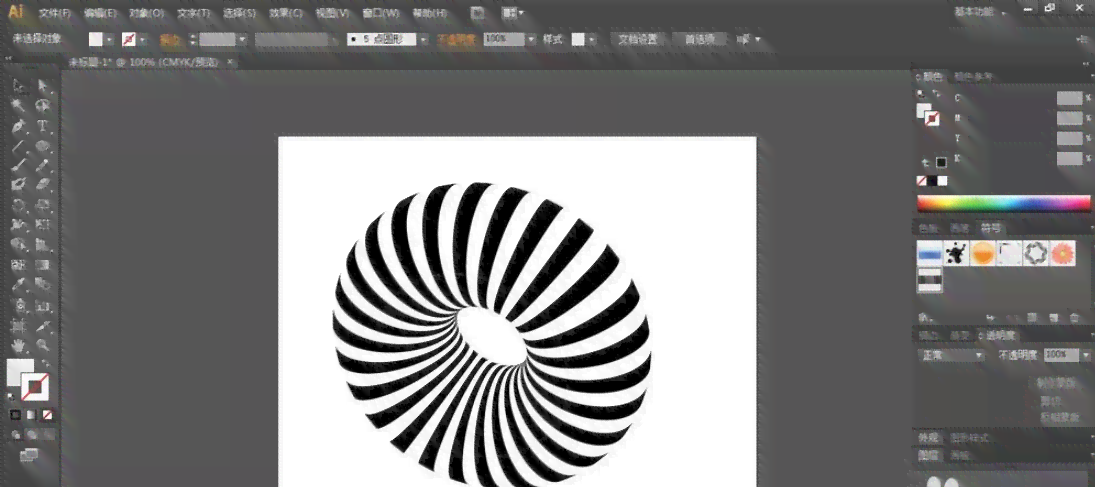This screenshot has height=487, width=1095.
Task: Select the Direct Selection tool
Action: click(43, 86)
